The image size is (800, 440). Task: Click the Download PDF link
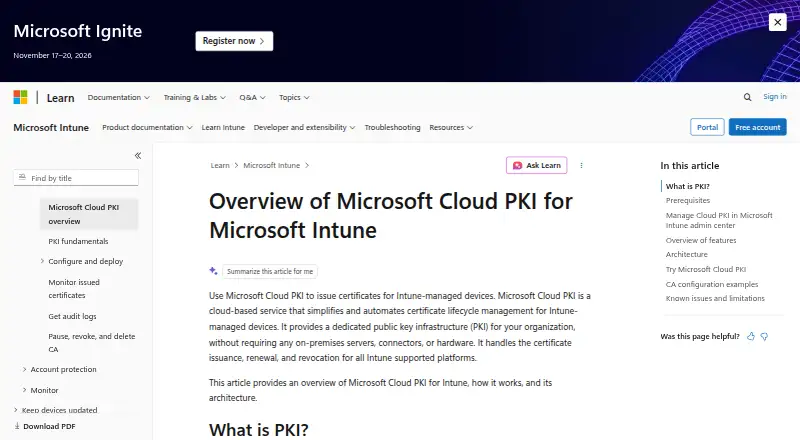(x=49, y=426)
